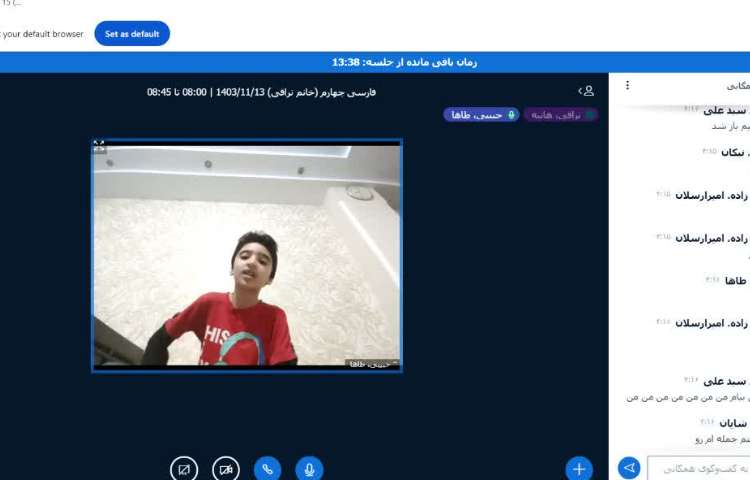Click chat message 'من من من من من'
The width and height of the screenshot is (750, 480).
(688, 397)
